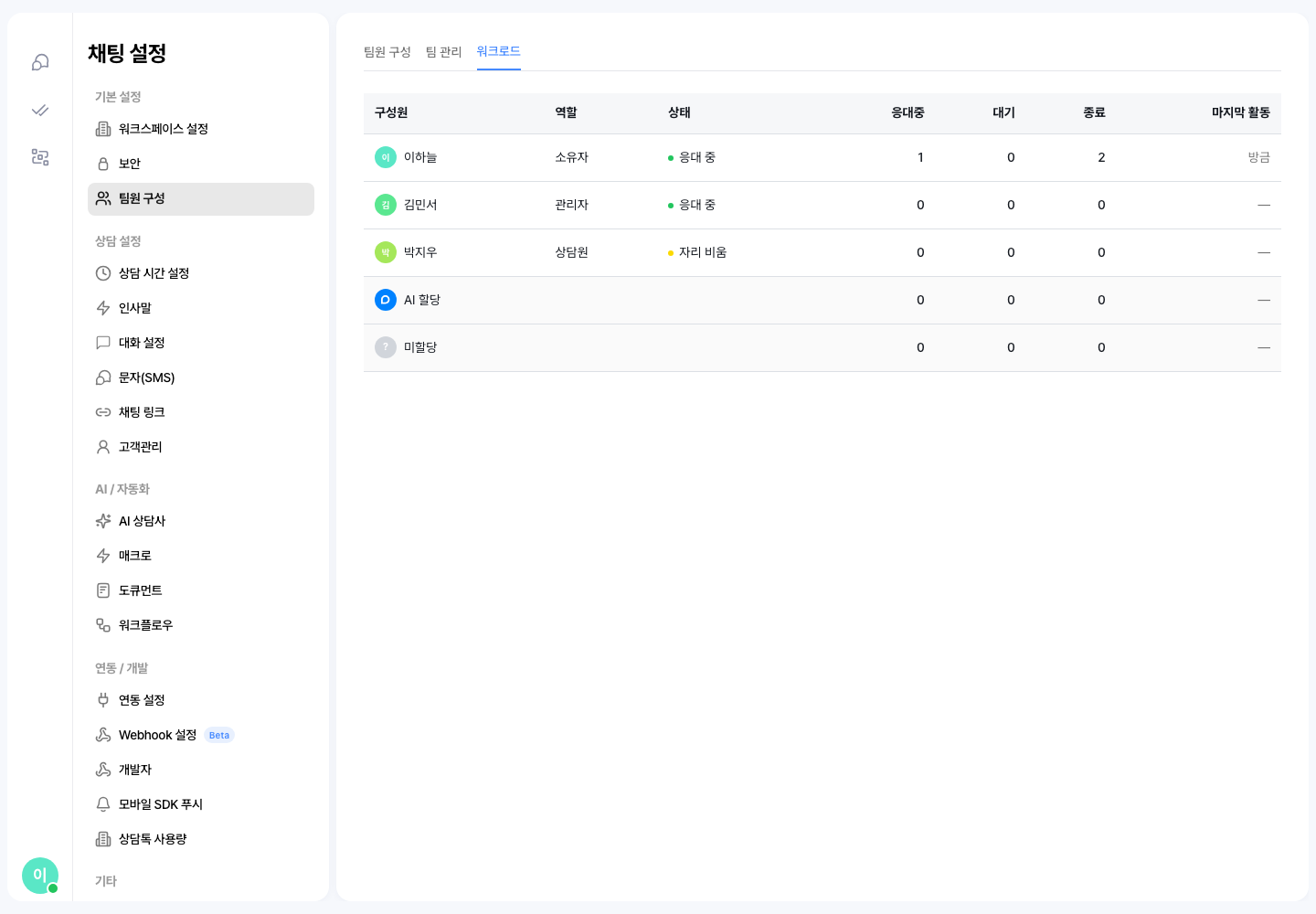The height and width of the screenshot is (914, 1316).
Task: Open the chat inbox icon in left rail
Action: 40,62
